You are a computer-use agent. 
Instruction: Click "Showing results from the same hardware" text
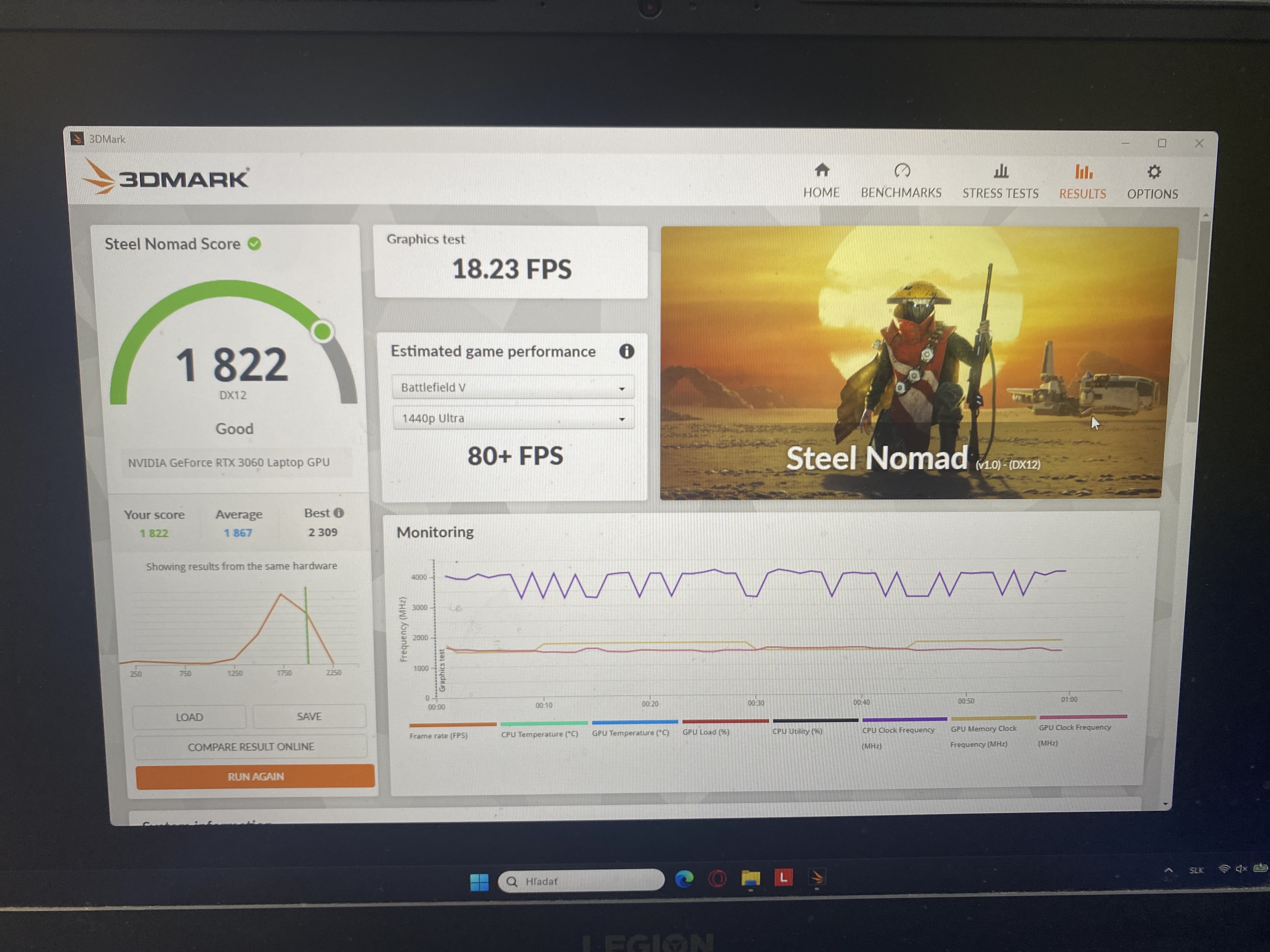(241, 566)
